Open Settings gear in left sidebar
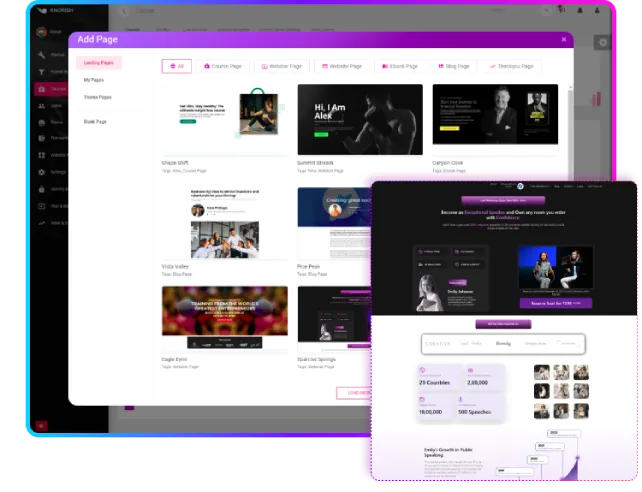Screen dimensions: 642x492 (42, 172)
